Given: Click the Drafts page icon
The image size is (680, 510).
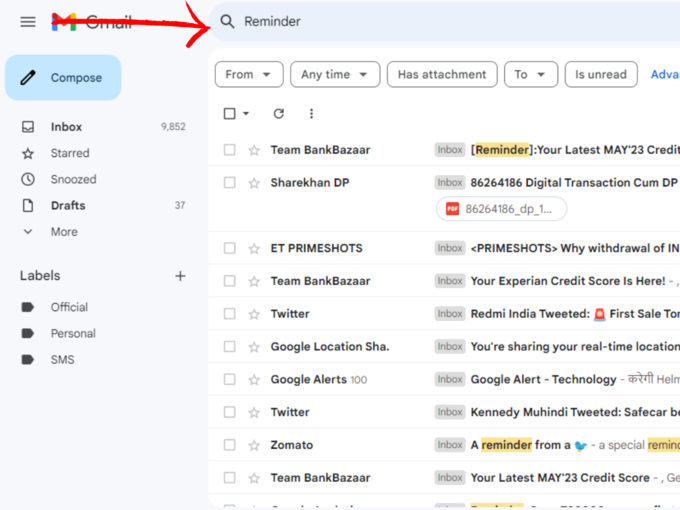Looking at the screenshot, I should point(28,206).
